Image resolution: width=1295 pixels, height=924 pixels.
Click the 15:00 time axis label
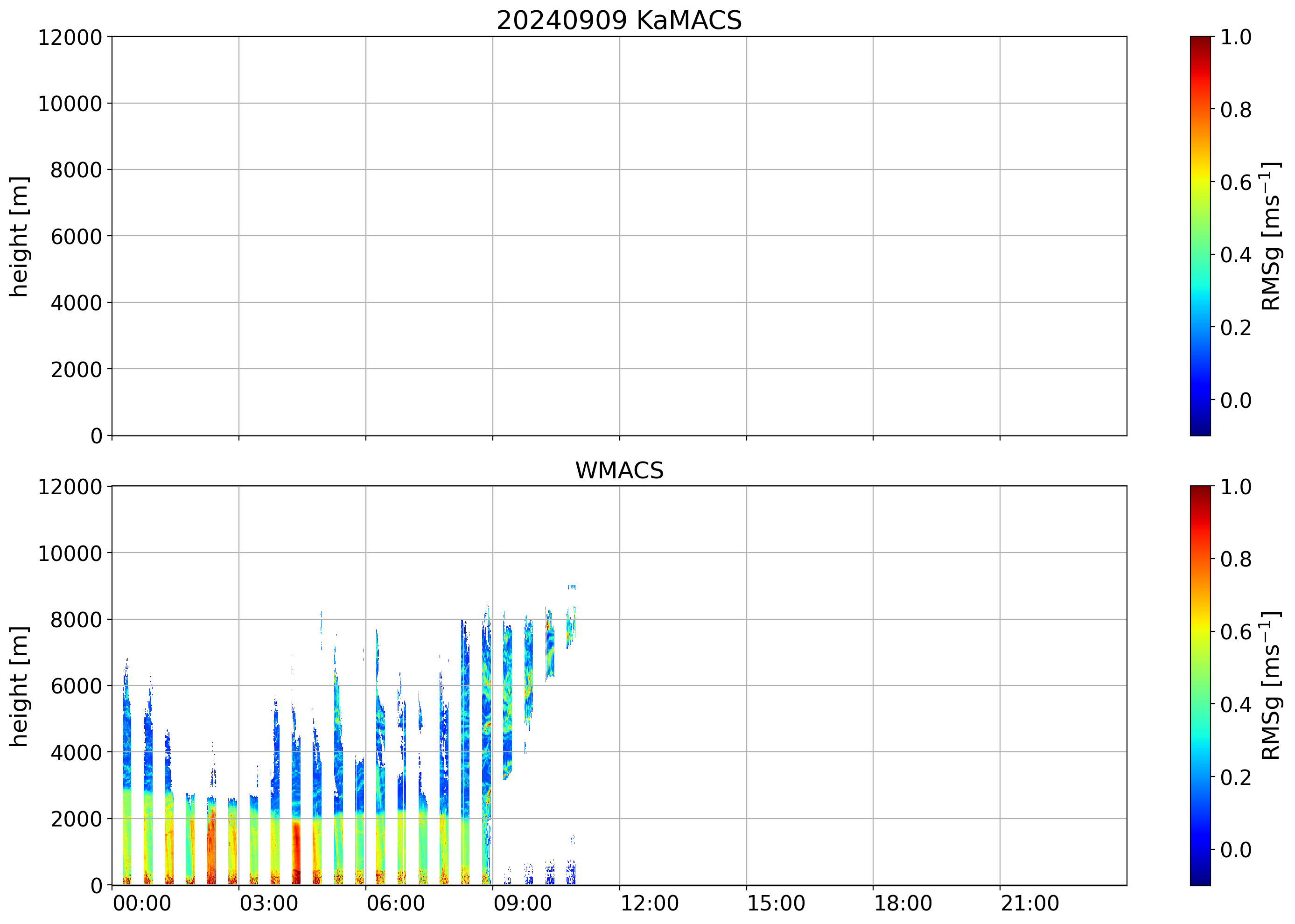[776, 903]
